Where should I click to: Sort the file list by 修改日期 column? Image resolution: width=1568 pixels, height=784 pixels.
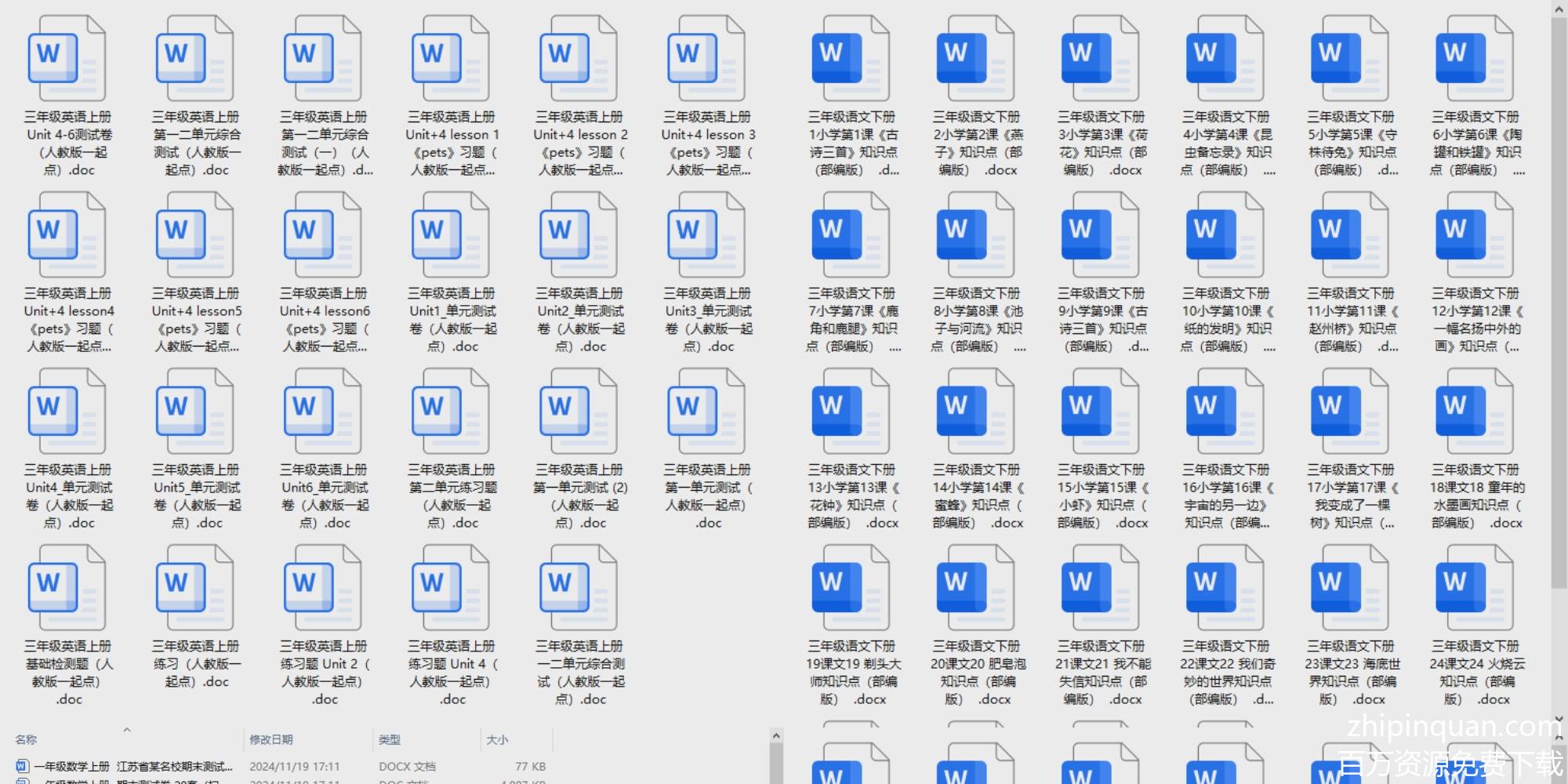(x=271, y=739)
